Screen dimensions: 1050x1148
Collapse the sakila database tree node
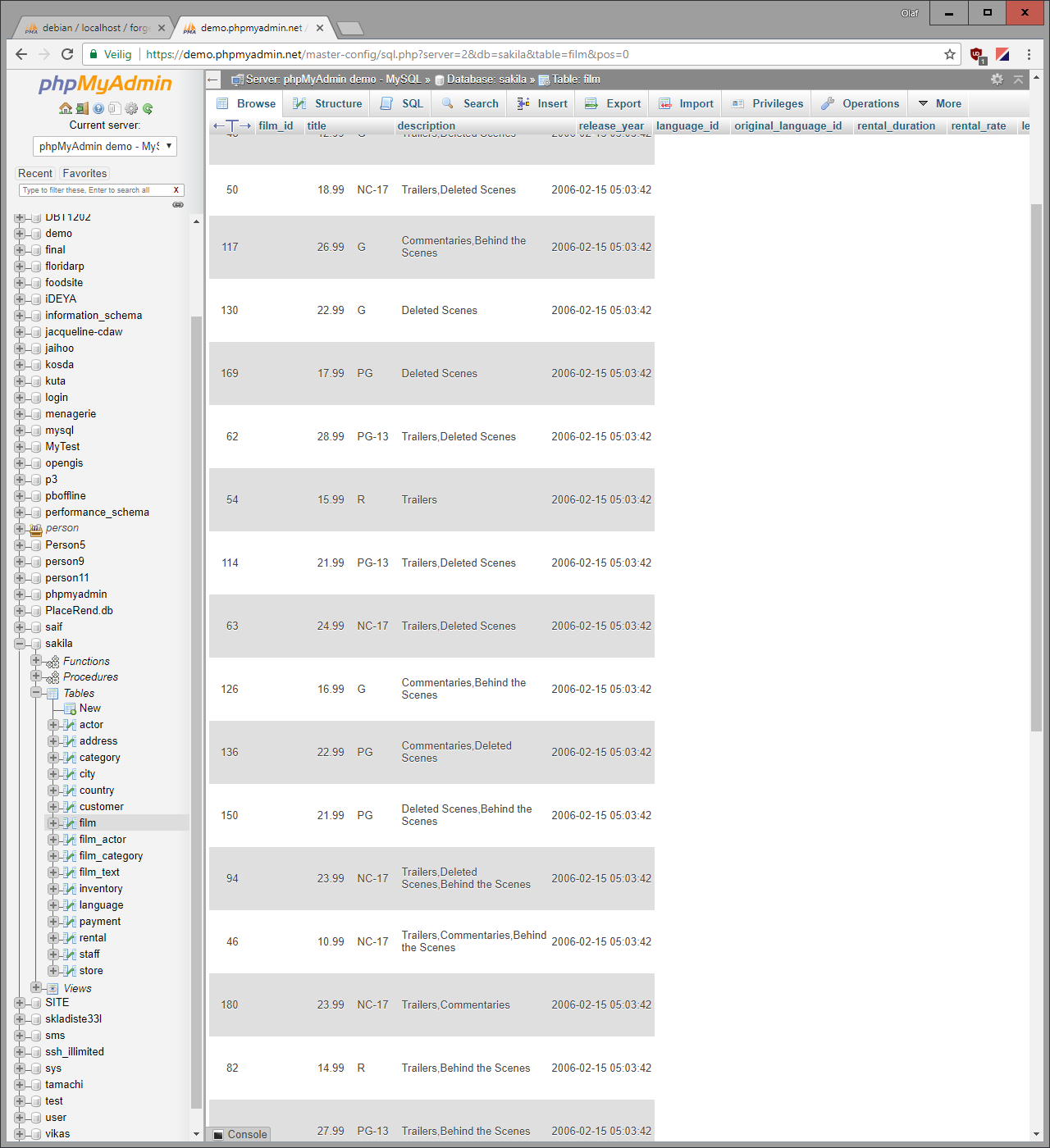(x=19, y=643)
